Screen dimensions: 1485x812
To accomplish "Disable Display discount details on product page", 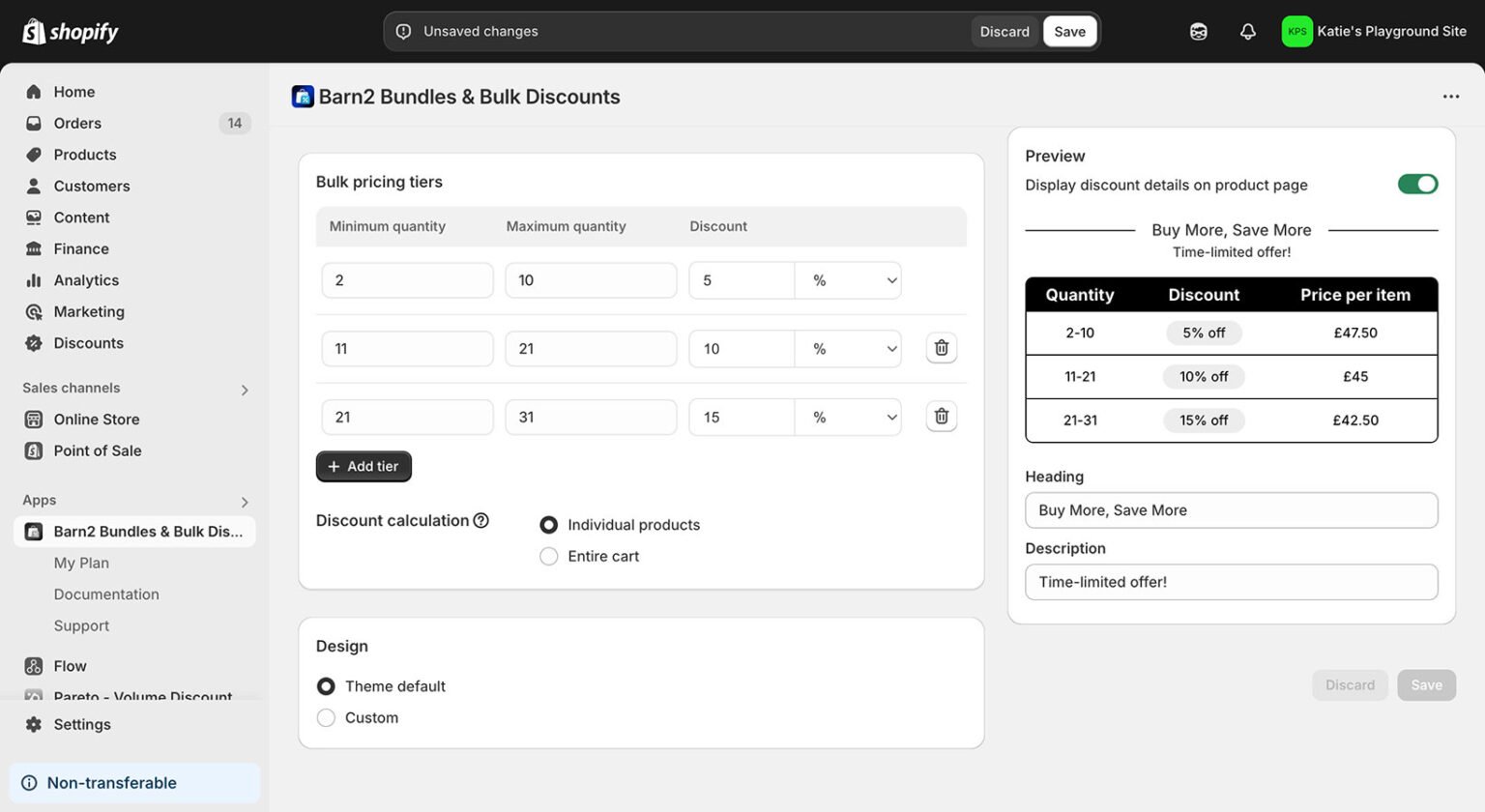I will click(x=1417, y=183).
